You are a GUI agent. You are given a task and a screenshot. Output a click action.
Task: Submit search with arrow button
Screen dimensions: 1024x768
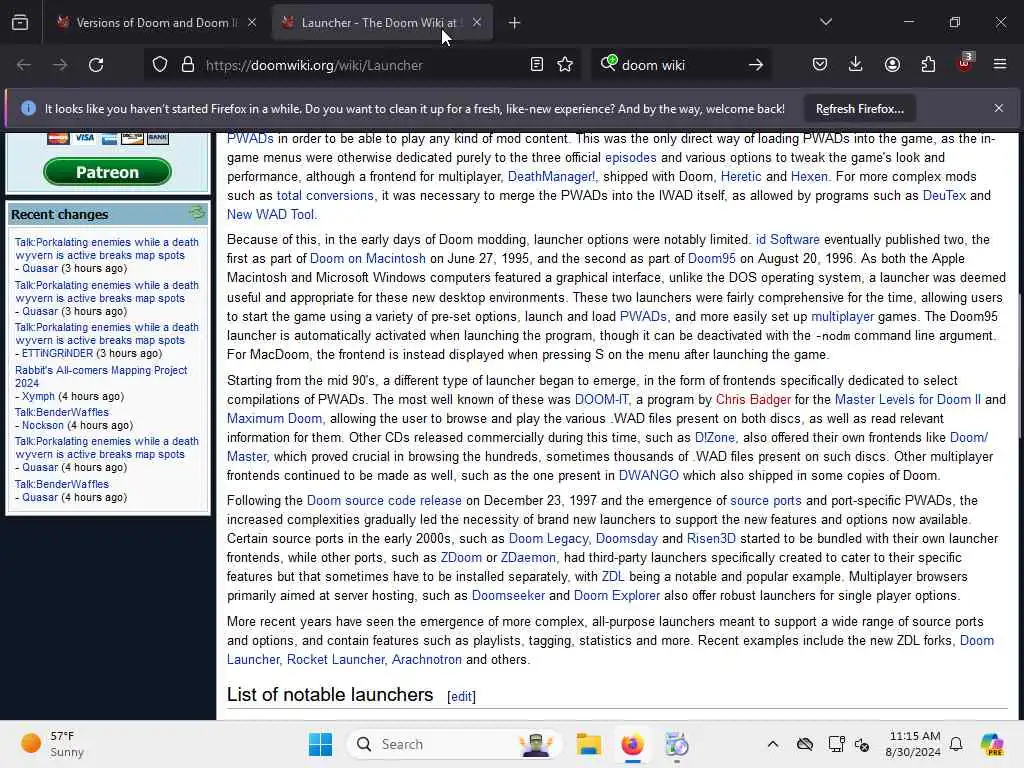(756, 65)
